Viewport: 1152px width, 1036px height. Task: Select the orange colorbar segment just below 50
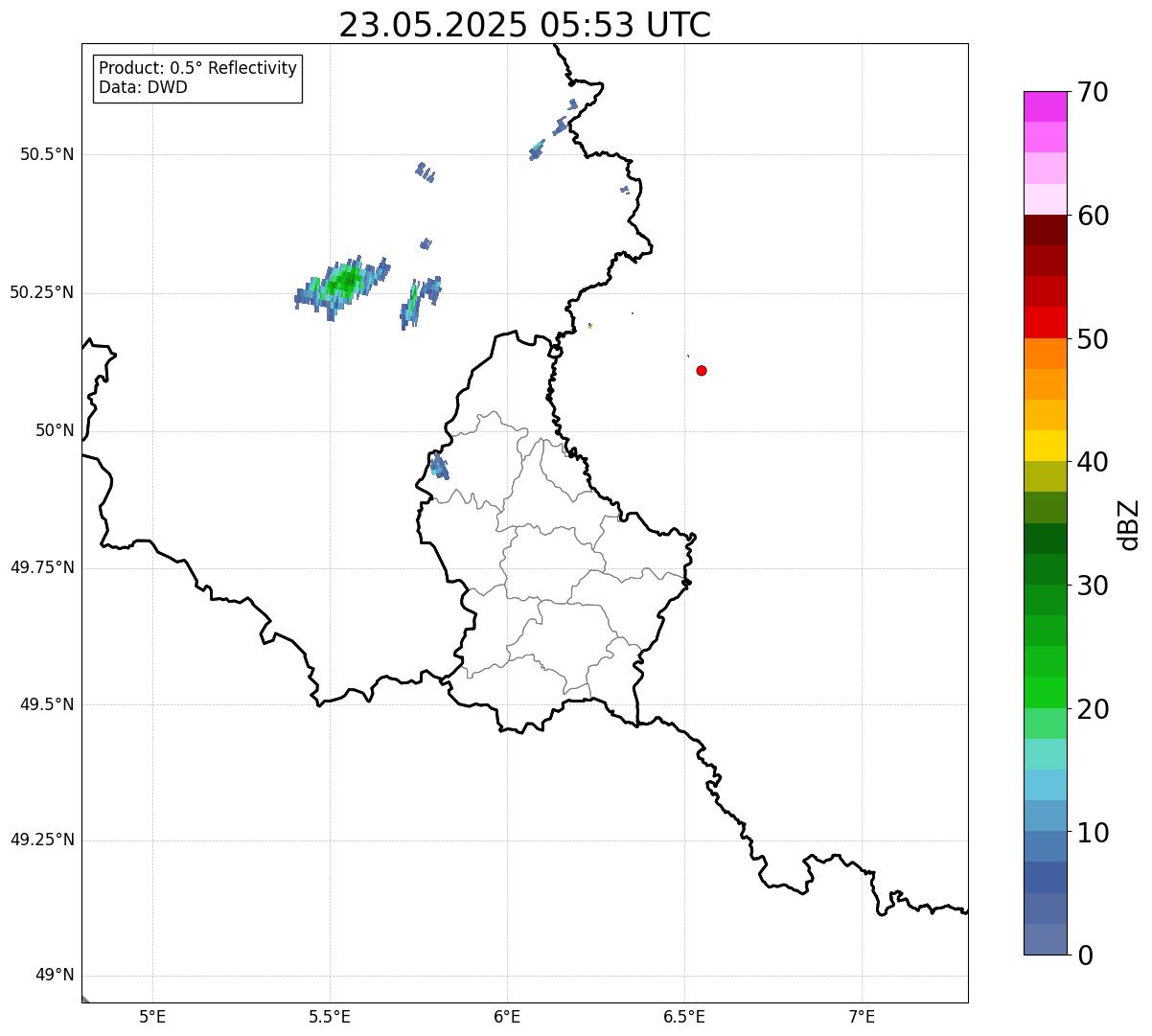click(1045, 354)
